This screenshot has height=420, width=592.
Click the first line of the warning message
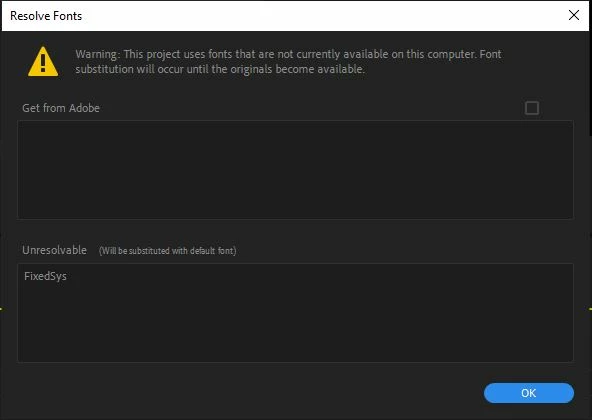pos(288,54)
